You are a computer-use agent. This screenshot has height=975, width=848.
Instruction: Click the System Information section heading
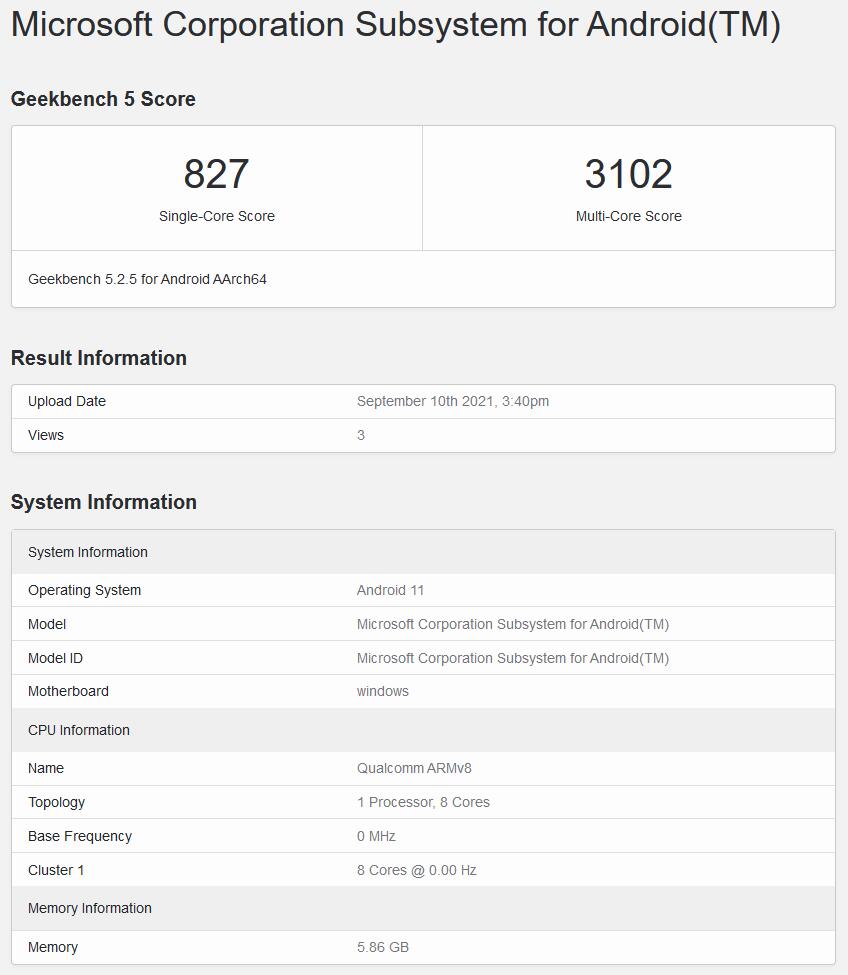click(x=103, y=502)
